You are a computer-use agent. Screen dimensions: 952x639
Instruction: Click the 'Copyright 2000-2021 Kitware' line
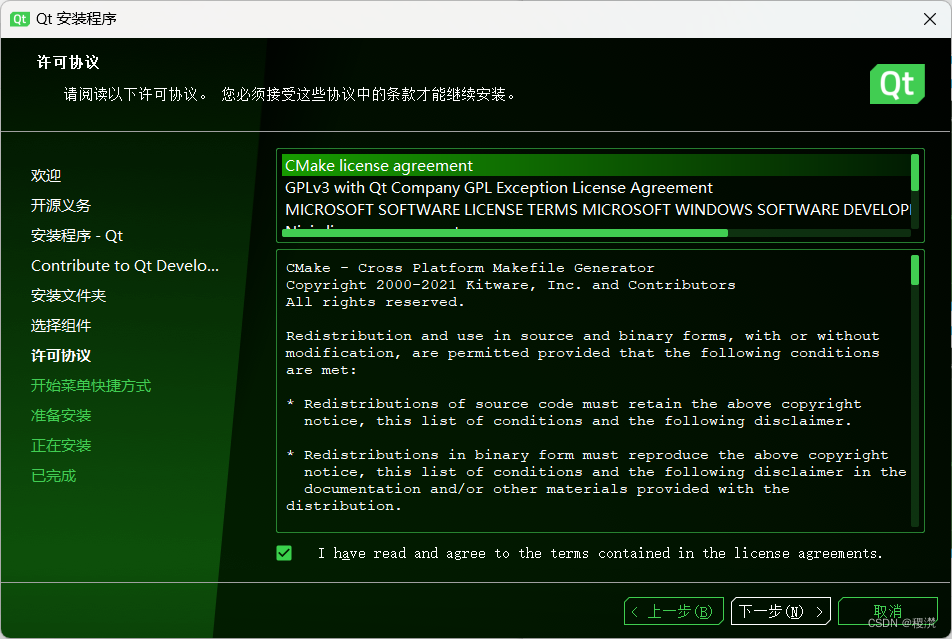[x=511, y=285]
